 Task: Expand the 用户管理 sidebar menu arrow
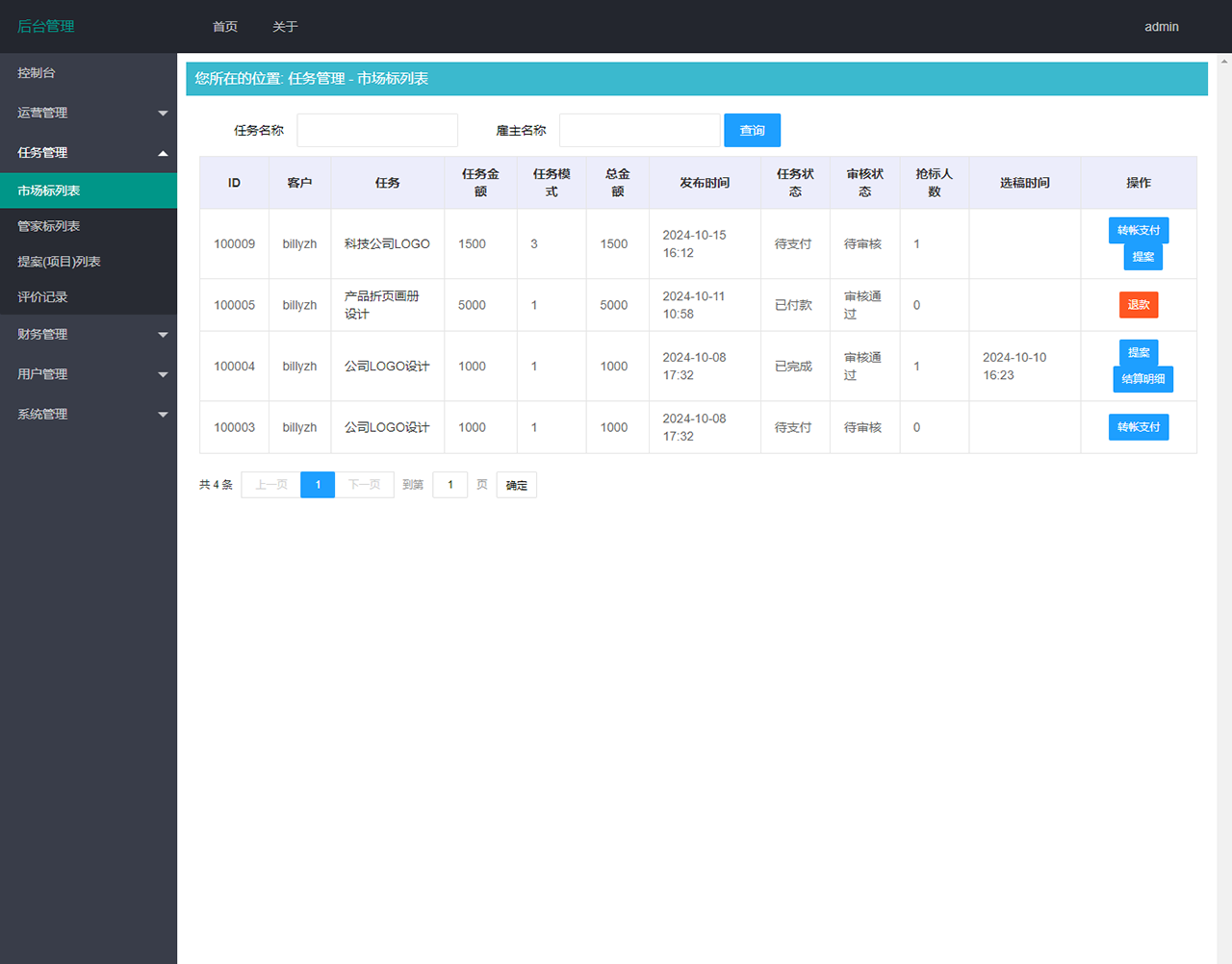163,375
